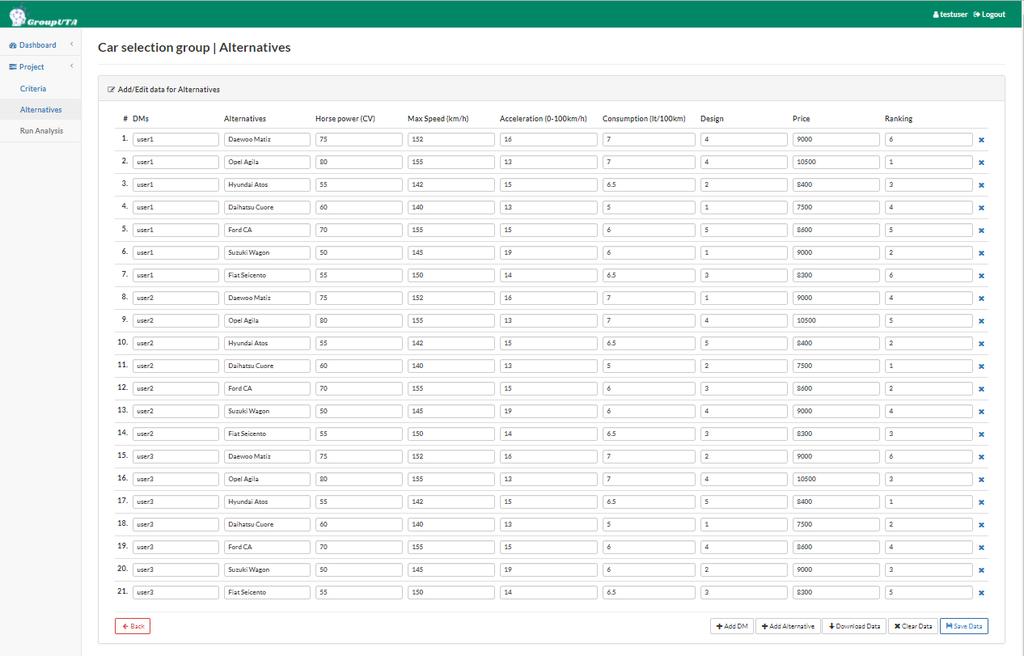The width and height of the screenshot is (1024, 656).
Task: Remove row 20 using its x icon
Action: click(x=981, y=570)
